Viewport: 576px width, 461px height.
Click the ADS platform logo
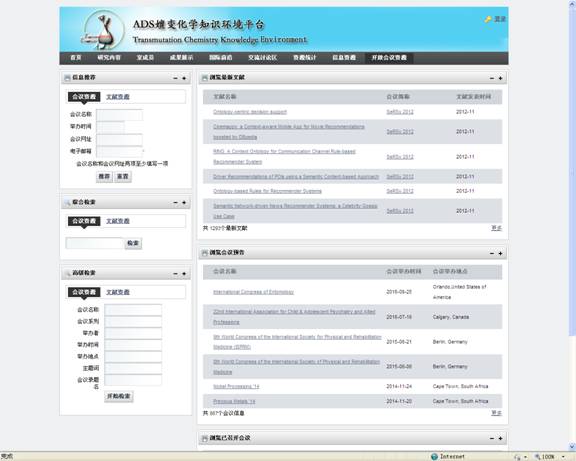pos(102,30)
